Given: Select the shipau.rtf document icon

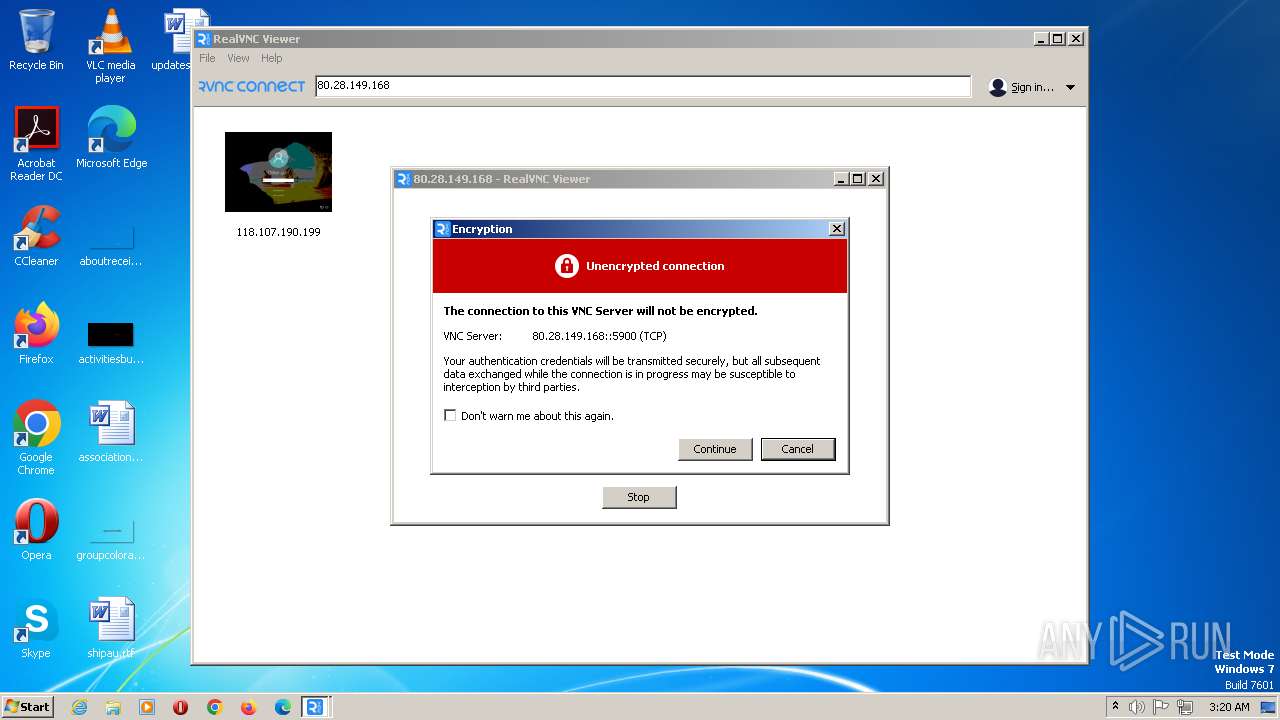Looking at the screenshot, I should [110, 628].
